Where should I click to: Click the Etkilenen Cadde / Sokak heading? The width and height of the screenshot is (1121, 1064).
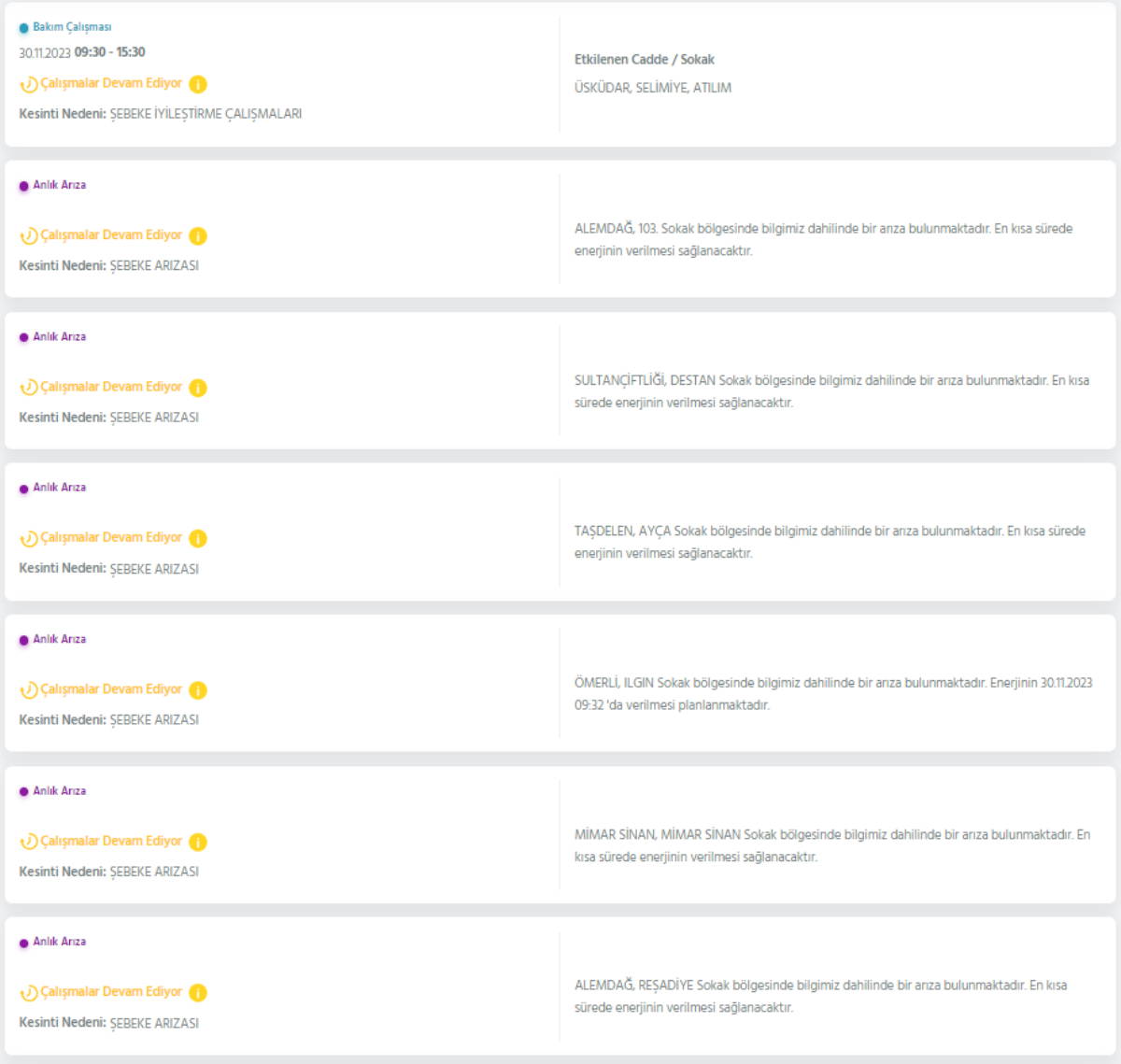click(644, 59)
